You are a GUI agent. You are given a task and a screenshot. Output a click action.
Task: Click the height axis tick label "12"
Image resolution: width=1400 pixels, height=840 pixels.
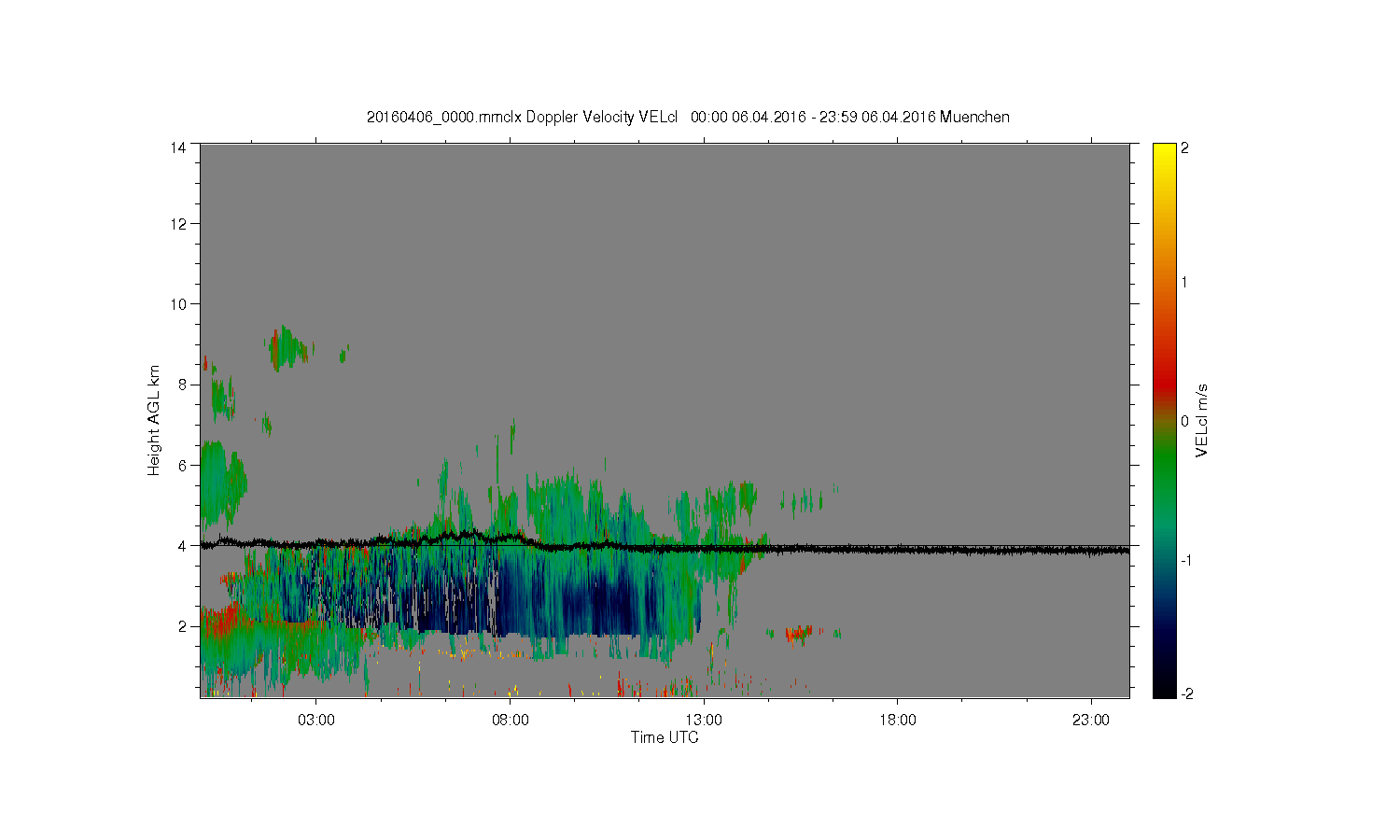178,223
